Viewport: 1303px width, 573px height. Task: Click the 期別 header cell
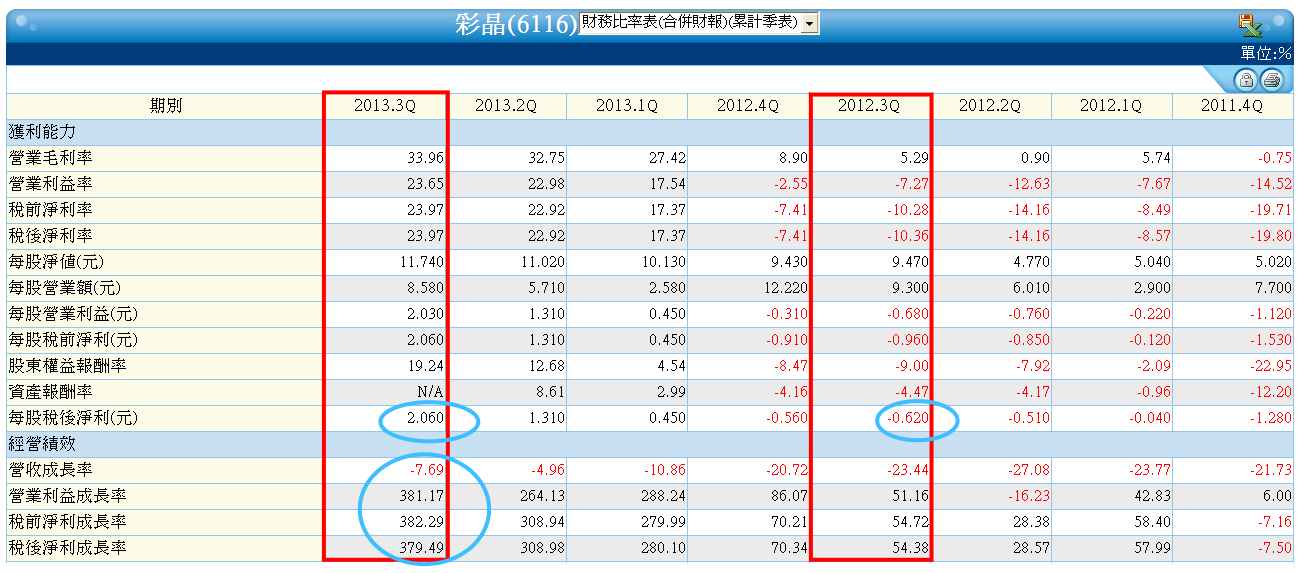click(x=166, y=105)
